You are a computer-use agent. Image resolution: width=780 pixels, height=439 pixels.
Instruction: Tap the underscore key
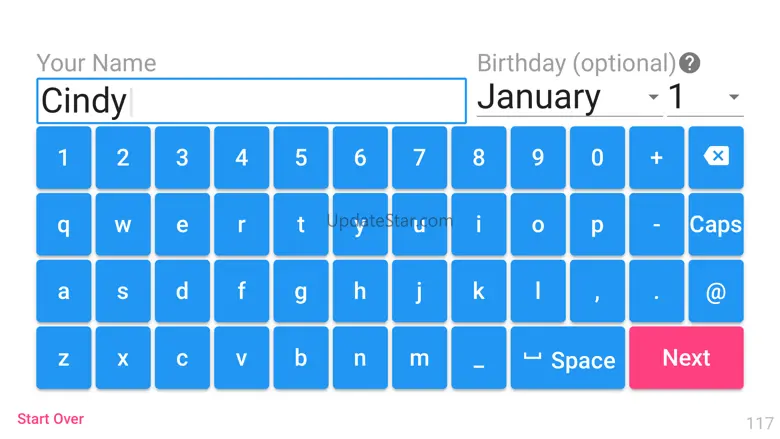pos(479,357)
